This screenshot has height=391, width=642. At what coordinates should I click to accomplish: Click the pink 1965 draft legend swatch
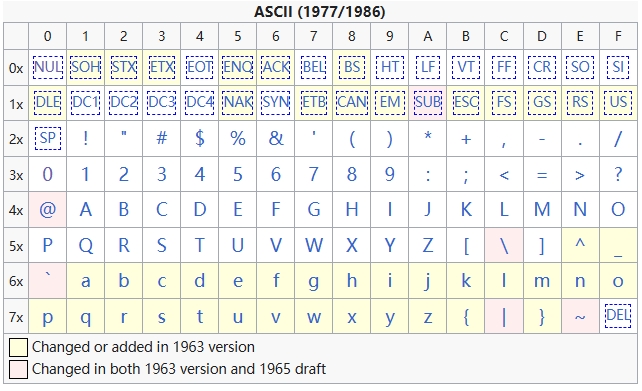[18, 369]
